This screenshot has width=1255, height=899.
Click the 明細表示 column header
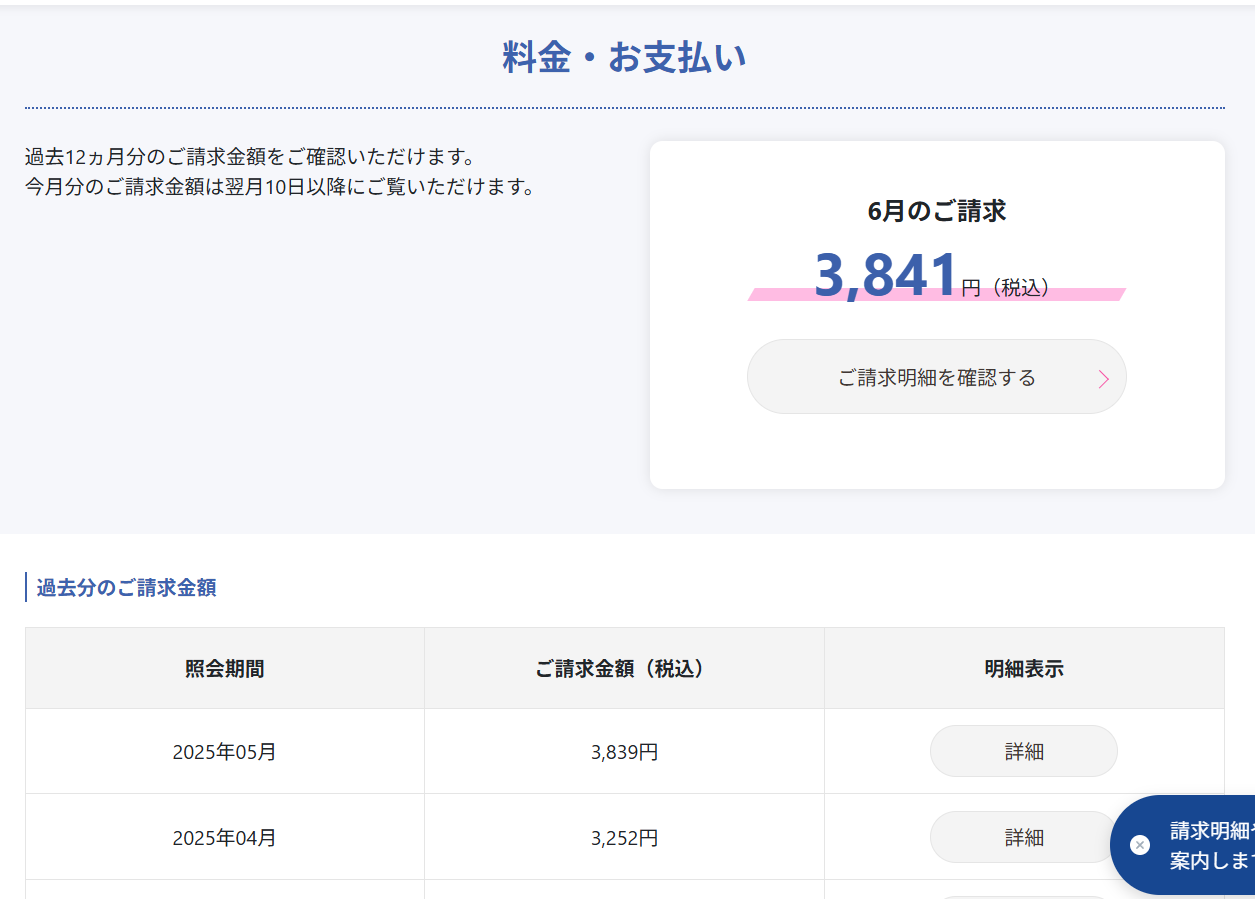pyautogui.click(x=1024, y=669)
